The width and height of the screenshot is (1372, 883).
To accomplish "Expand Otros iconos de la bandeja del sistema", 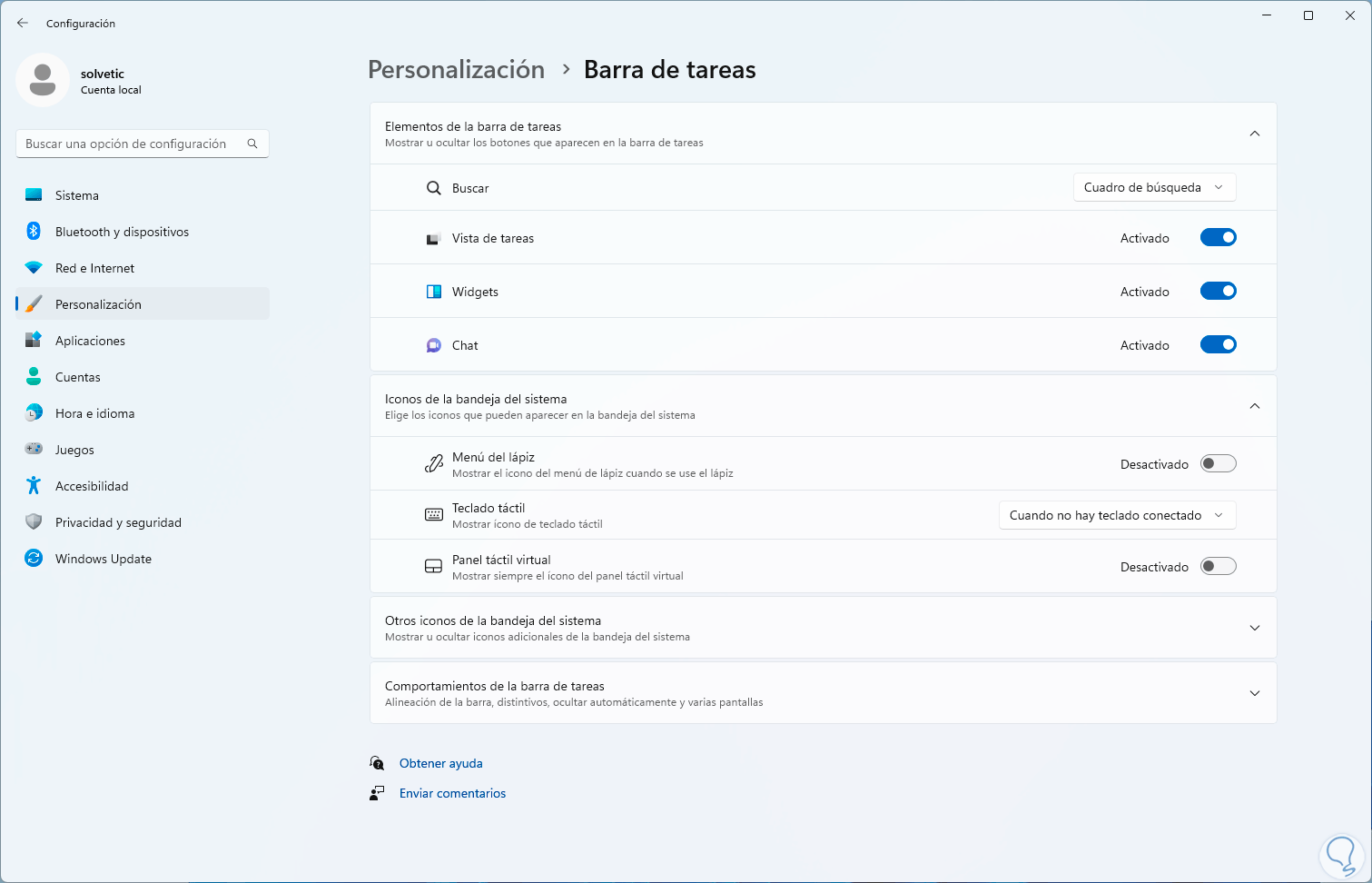I will (1254, 628).
